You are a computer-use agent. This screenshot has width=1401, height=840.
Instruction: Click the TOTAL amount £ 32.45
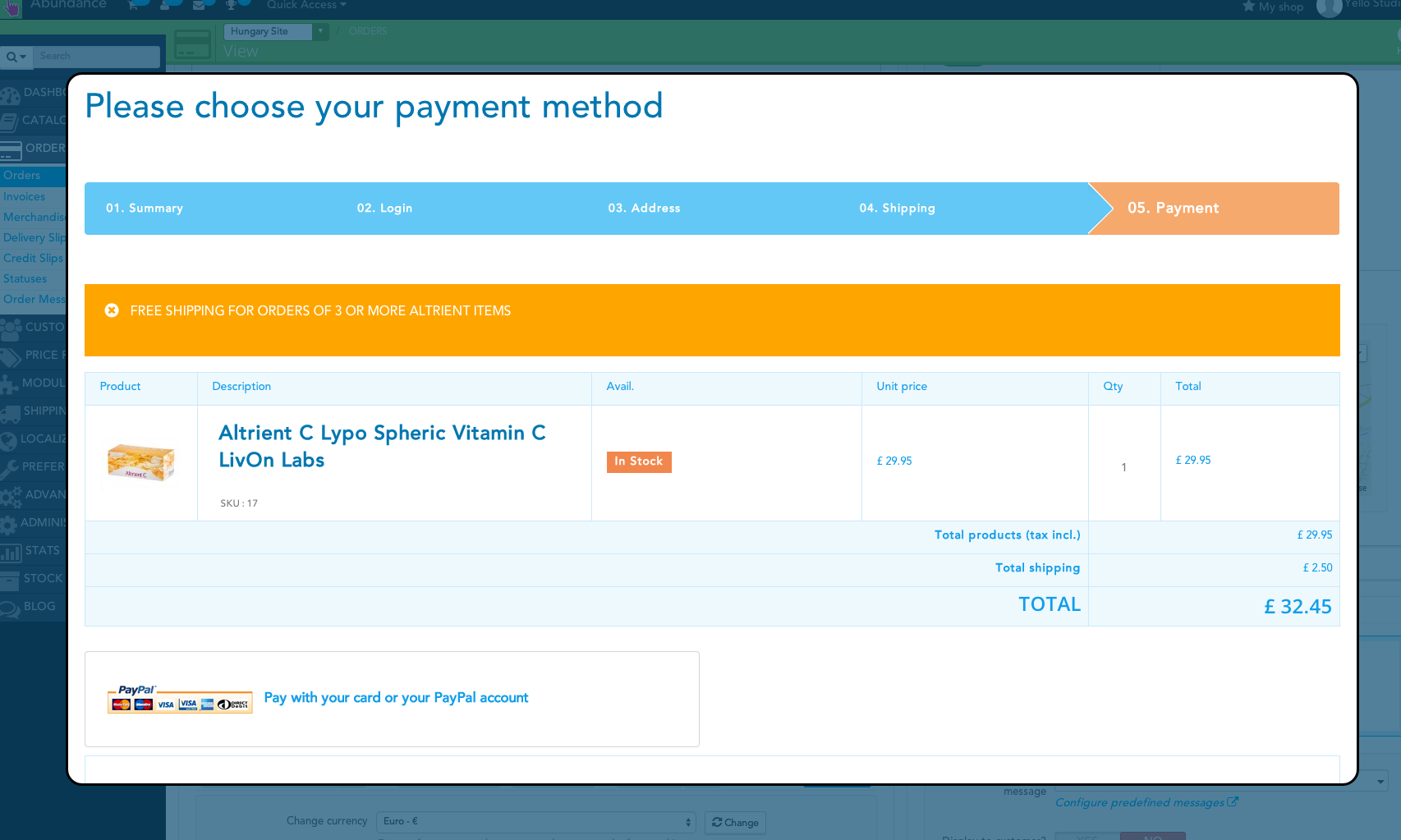pyautogui.click(x=1298, y=607)
